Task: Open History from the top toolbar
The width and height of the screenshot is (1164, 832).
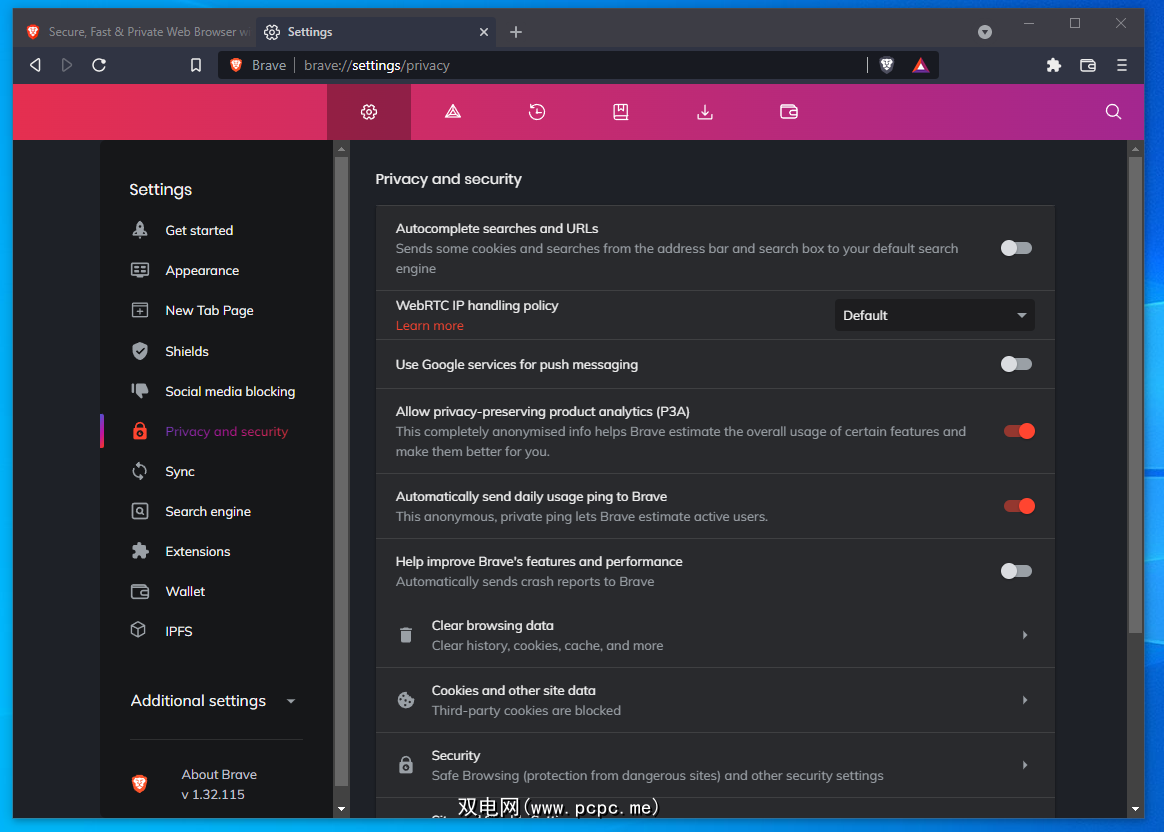Action: [x=537, y=112]
